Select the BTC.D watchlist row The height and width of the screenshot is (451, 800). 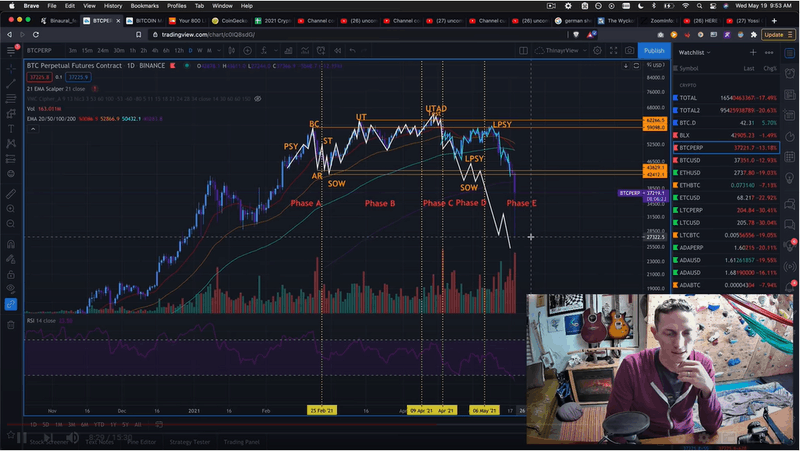726,123
